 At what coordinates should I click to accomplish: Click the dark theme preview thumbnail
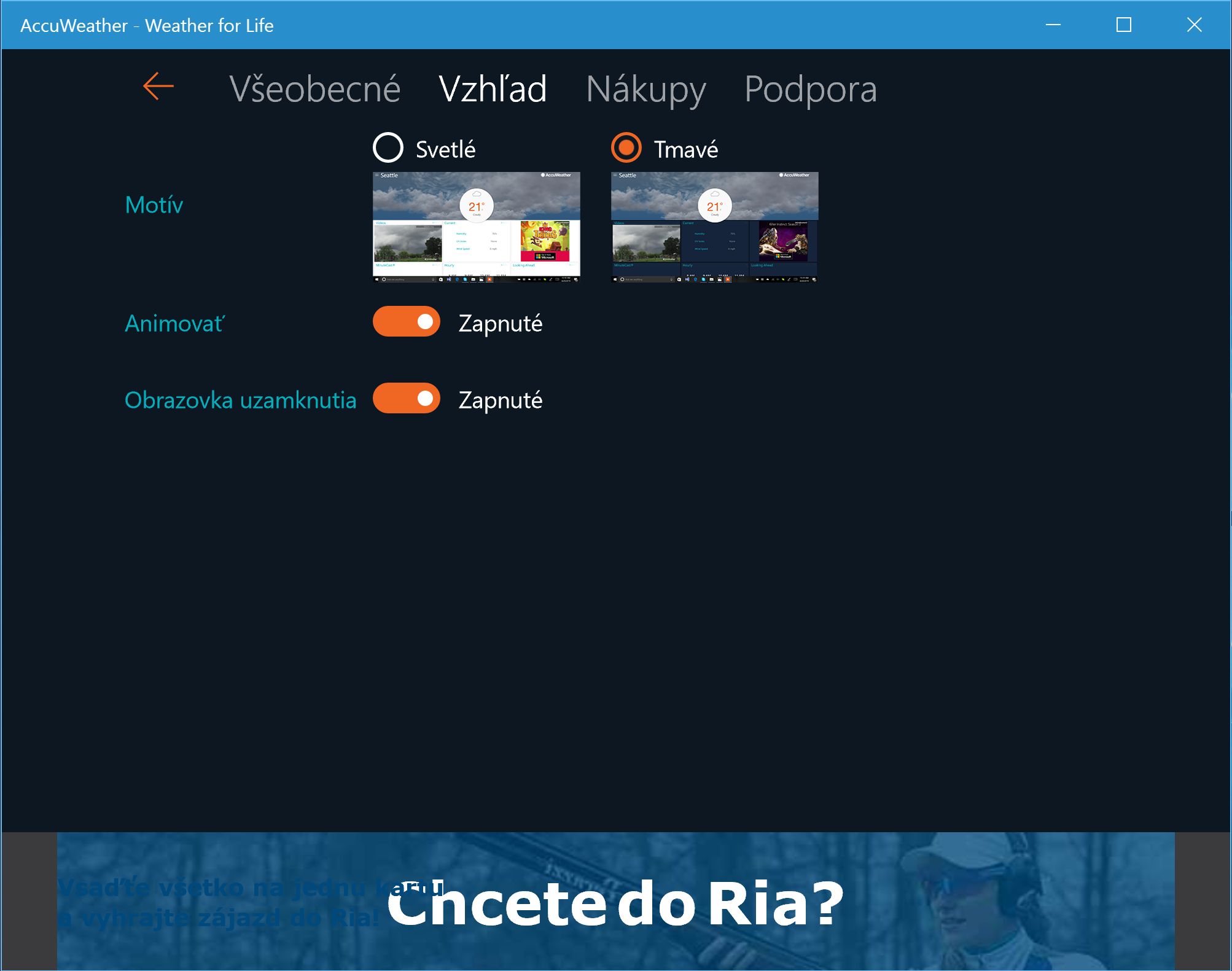coord(715,227)
